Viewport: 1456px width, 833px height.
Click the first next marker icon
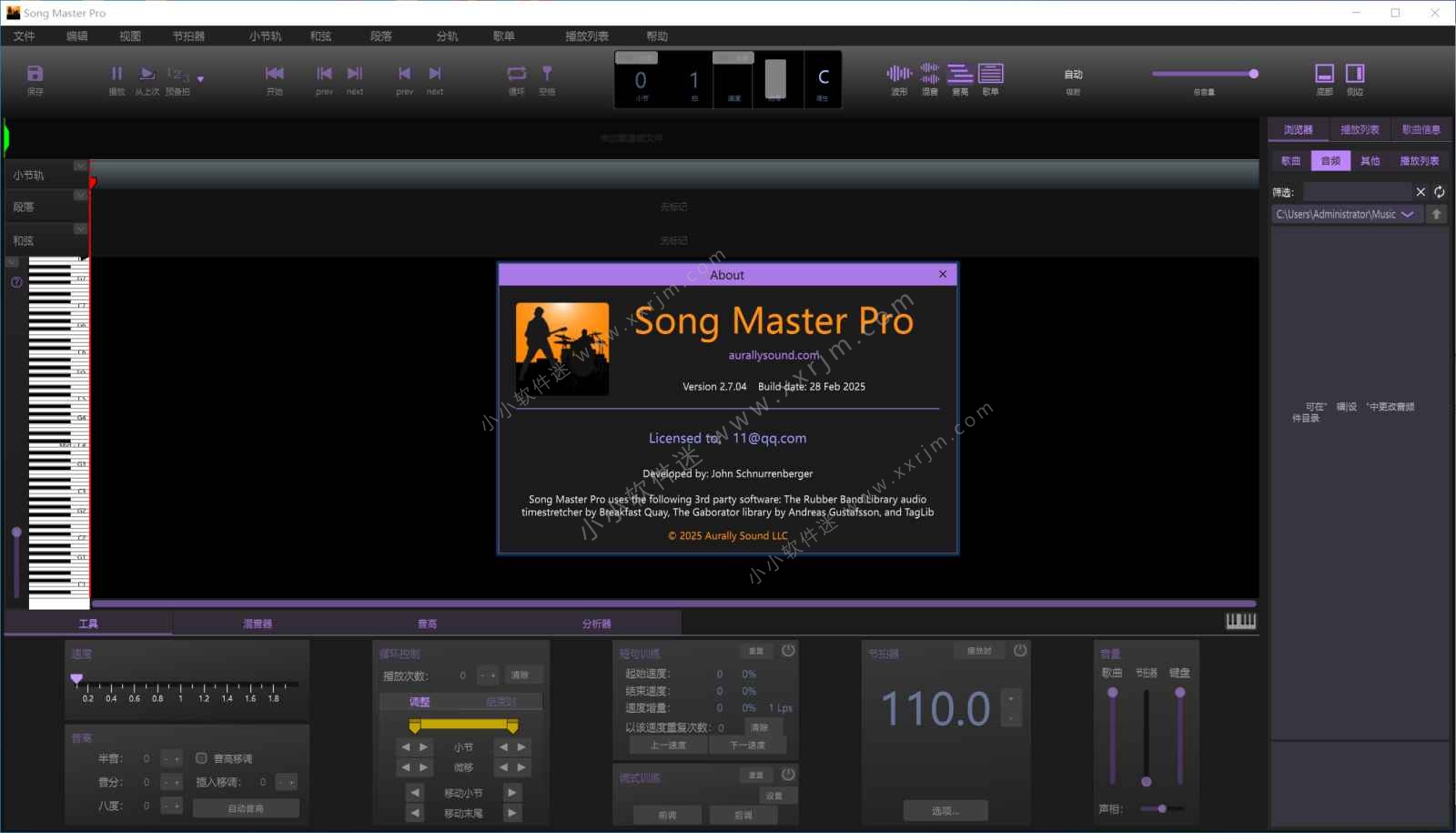click(355, 74)
